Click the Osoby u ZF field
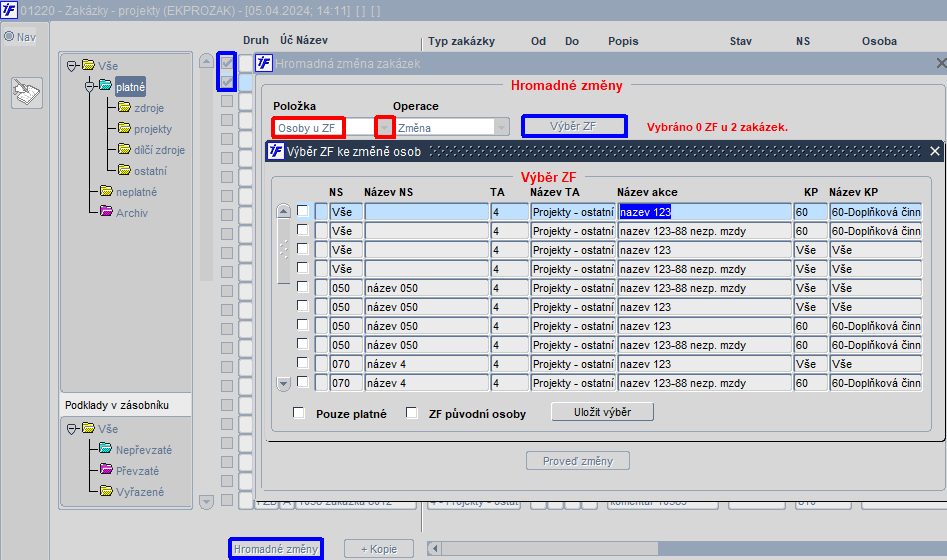Screen dimensions: 947x560 pyautogui.click(x=309, y=127)
